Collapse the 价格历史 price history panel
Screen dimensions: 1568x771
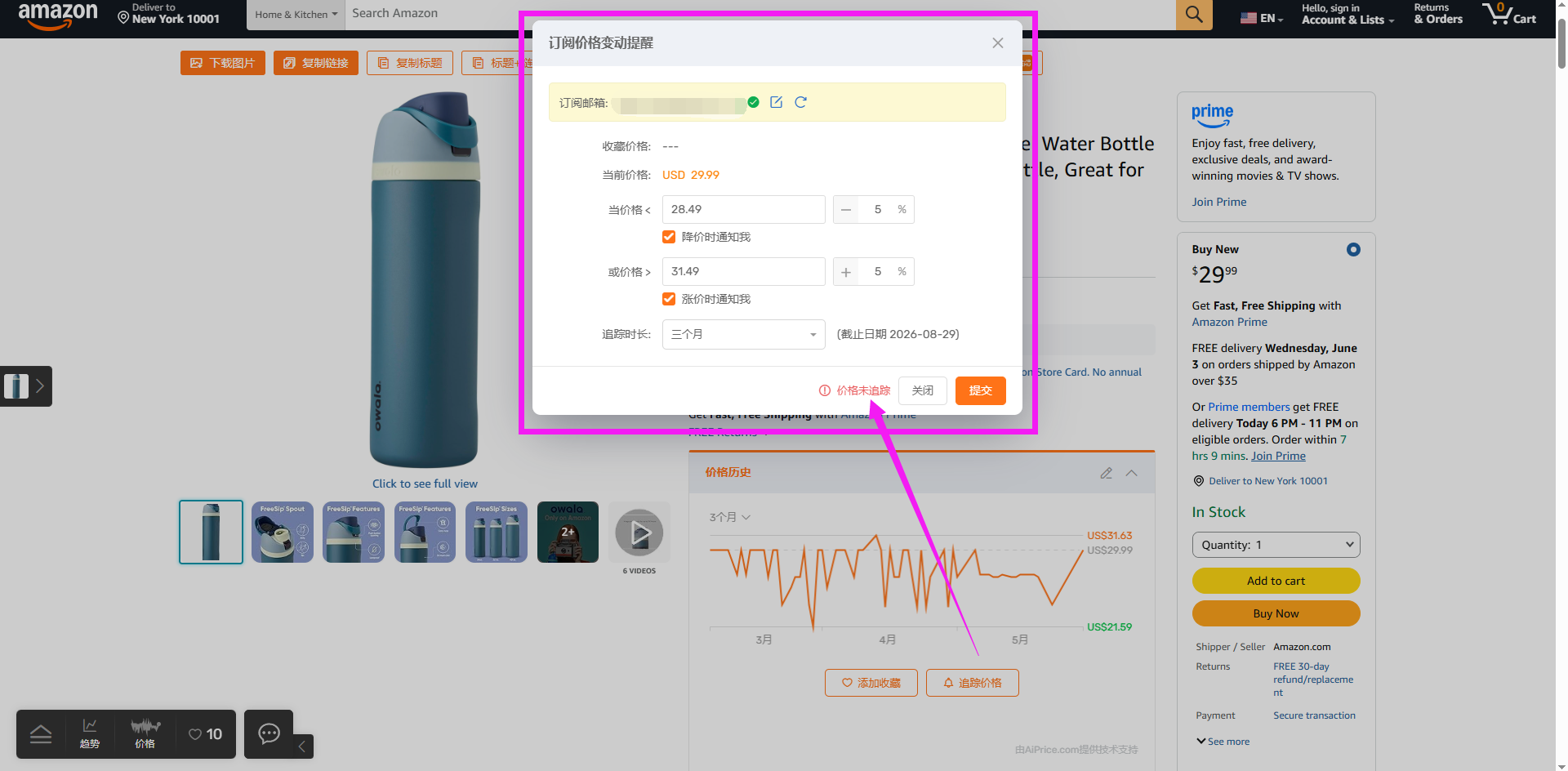pos(1132,473)
